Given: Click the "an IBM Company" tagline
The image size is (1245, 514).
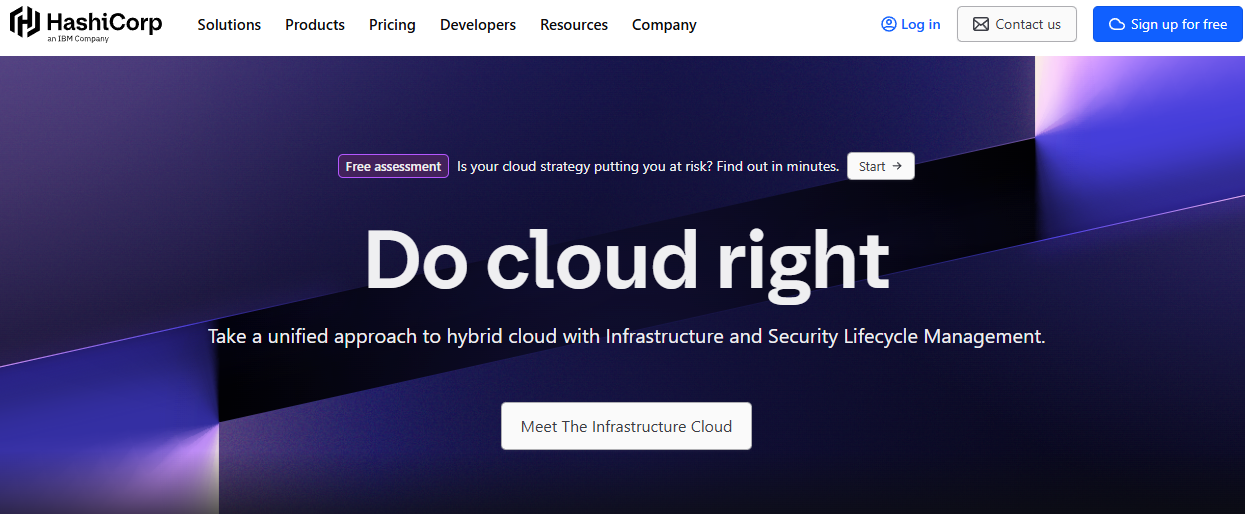Looking at the screenshot, I should point(78,39).
